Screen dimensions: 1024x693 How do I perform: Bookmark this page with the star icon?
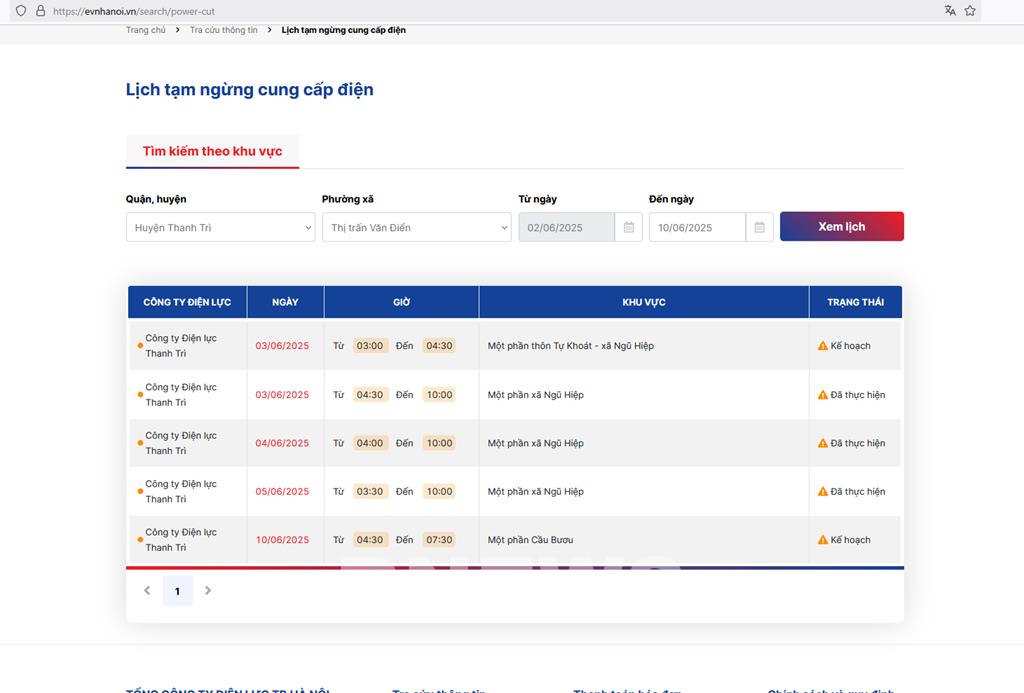pyautogui.click(x=970, y=11)
